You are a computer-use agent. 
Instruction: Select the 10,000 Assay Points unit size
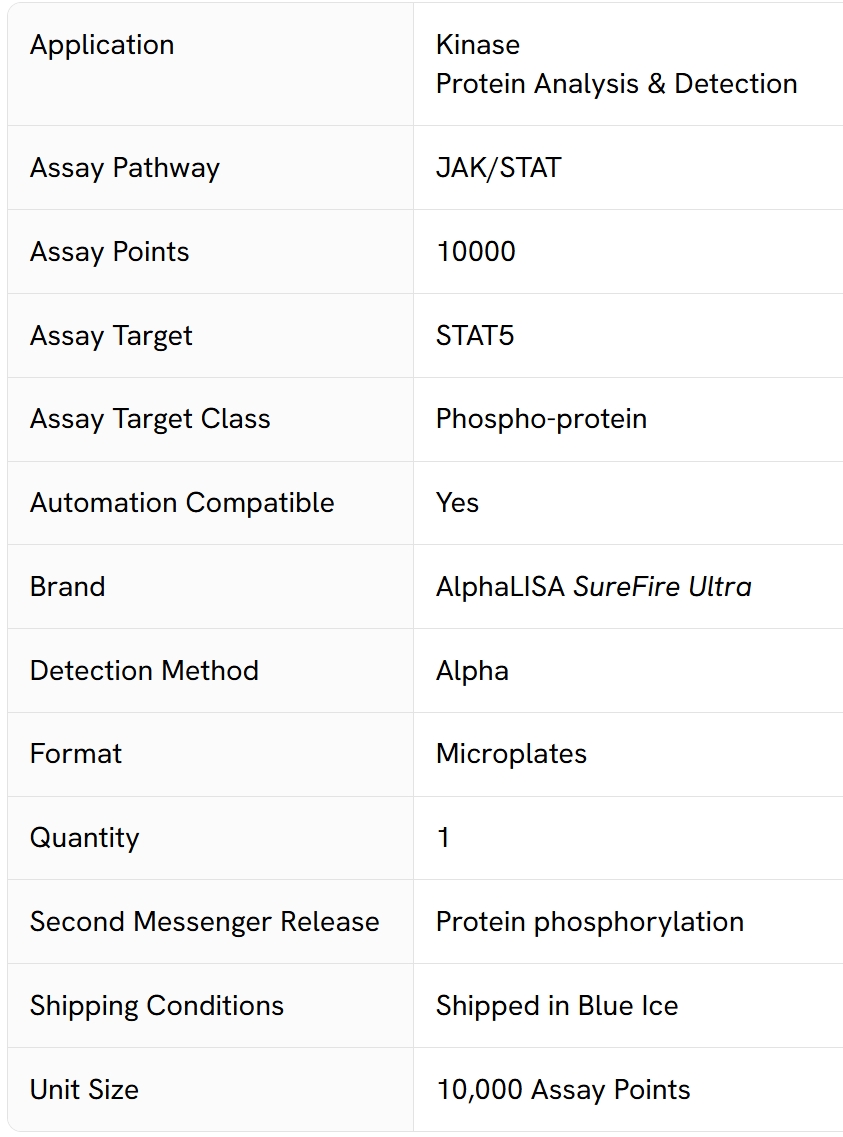coord(563,1090)
